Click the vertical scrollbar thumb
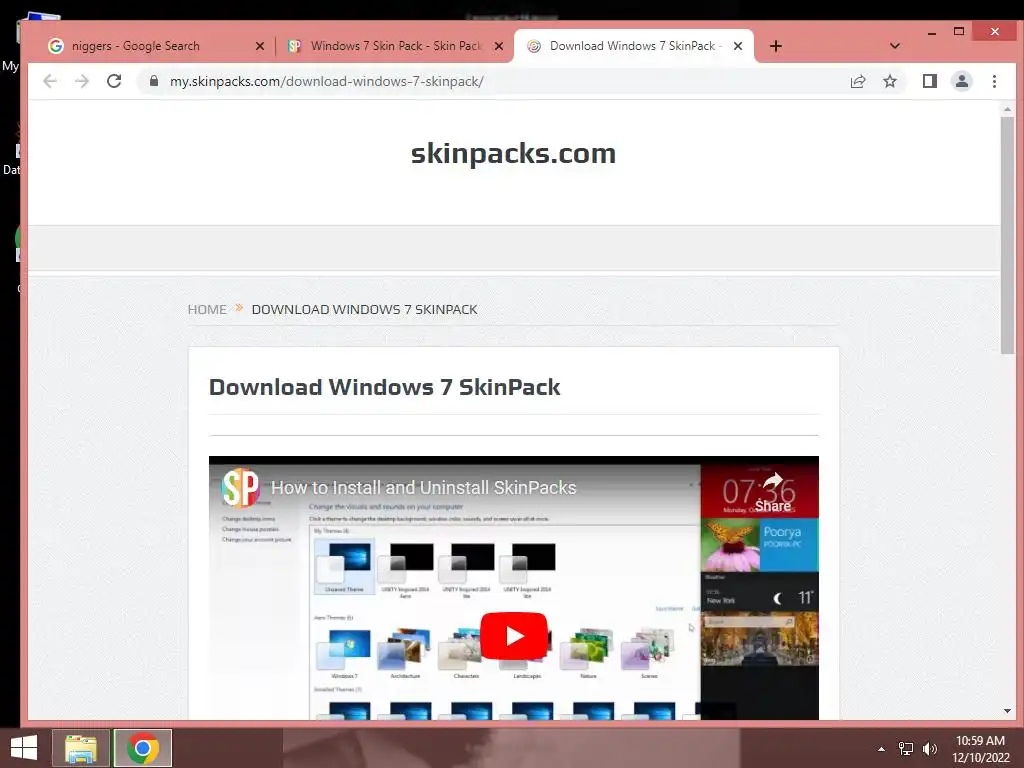Screen dimensions: 1024x768 pos(1007,235)
